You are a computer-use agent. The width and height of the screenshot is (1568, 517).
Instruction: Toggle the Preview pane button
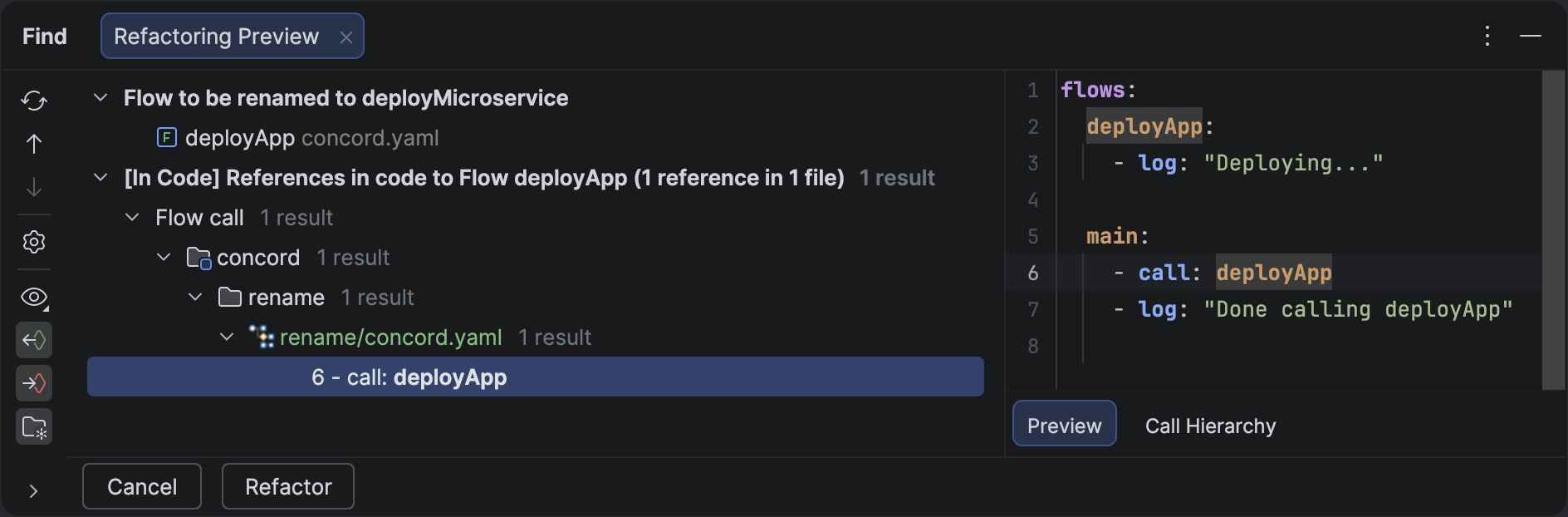click(x=1064, y=424)
